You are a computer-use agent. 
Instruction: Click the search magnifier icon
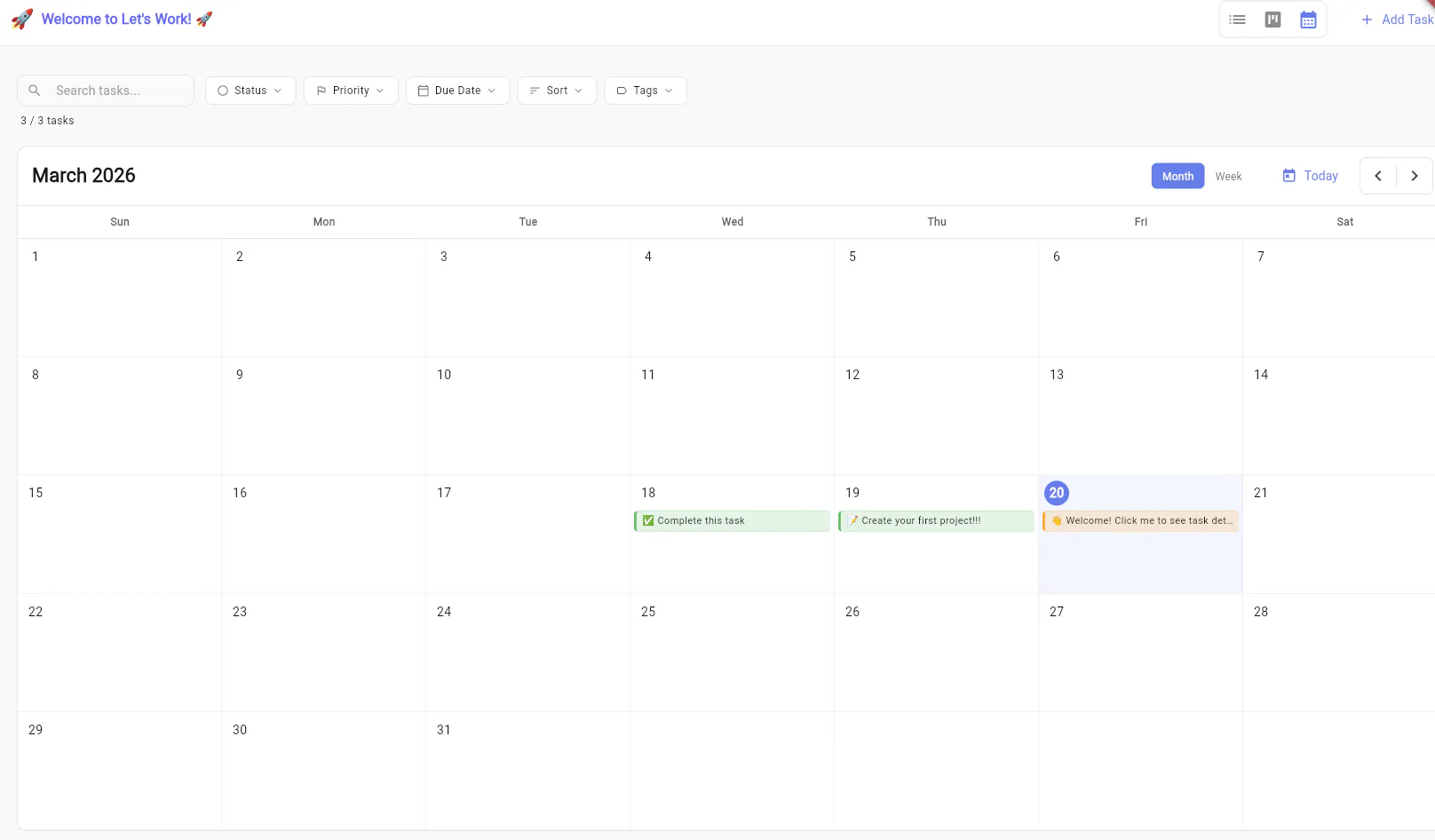35,91
